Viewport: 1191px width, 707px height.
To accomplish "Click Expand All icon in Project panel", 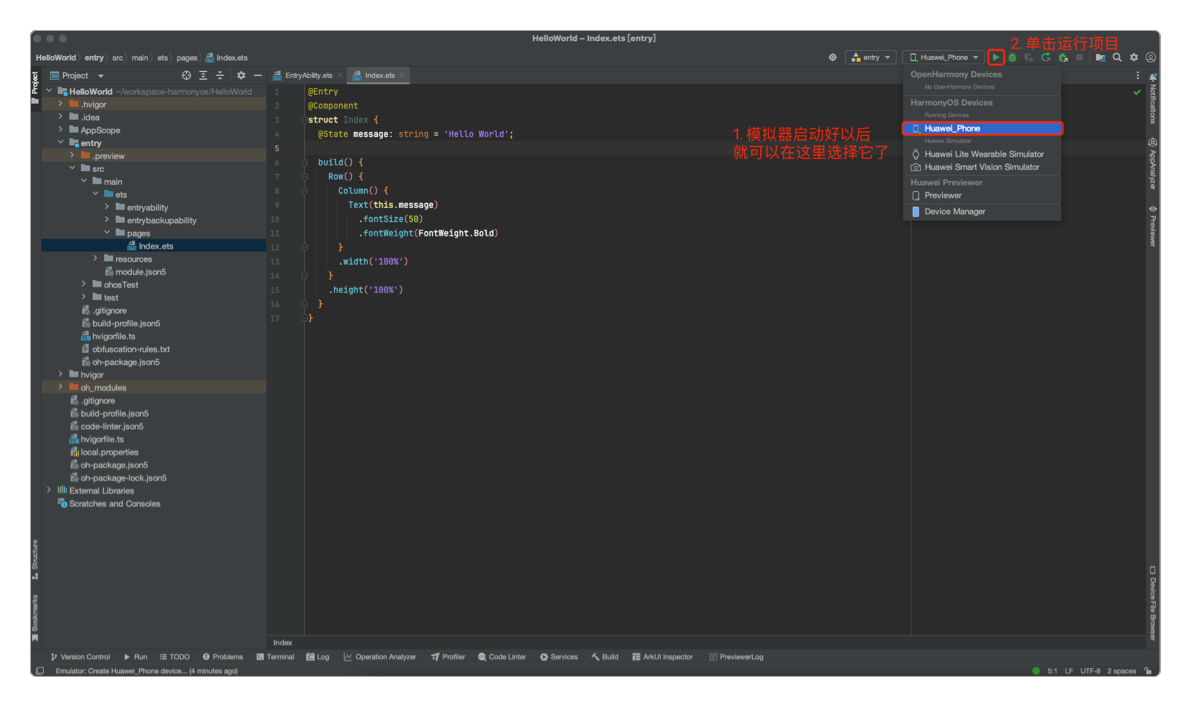I will (x=203, y=76).
